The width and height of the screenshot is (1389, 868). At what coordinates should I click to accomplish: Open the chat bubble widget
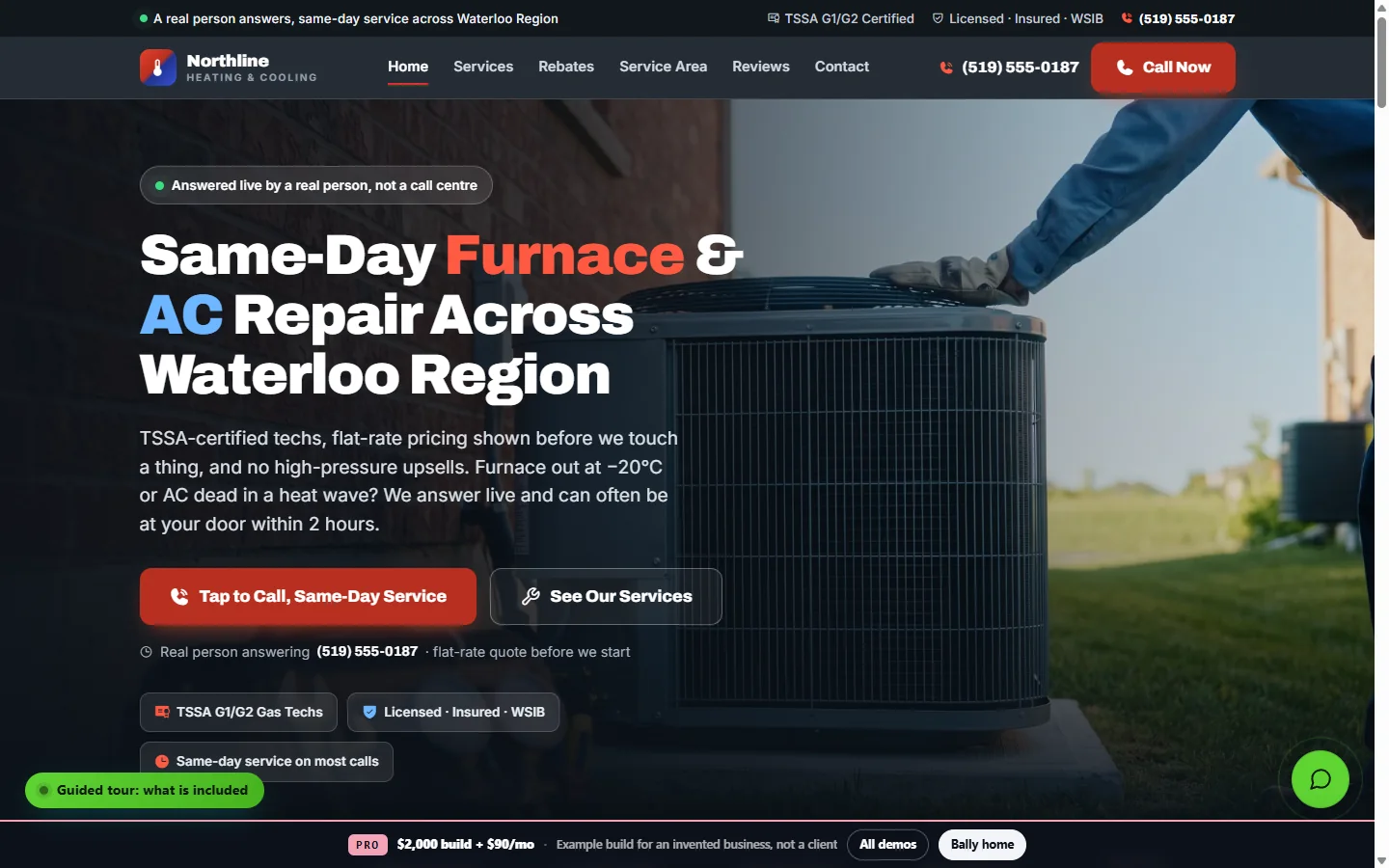coord(1321,779)
